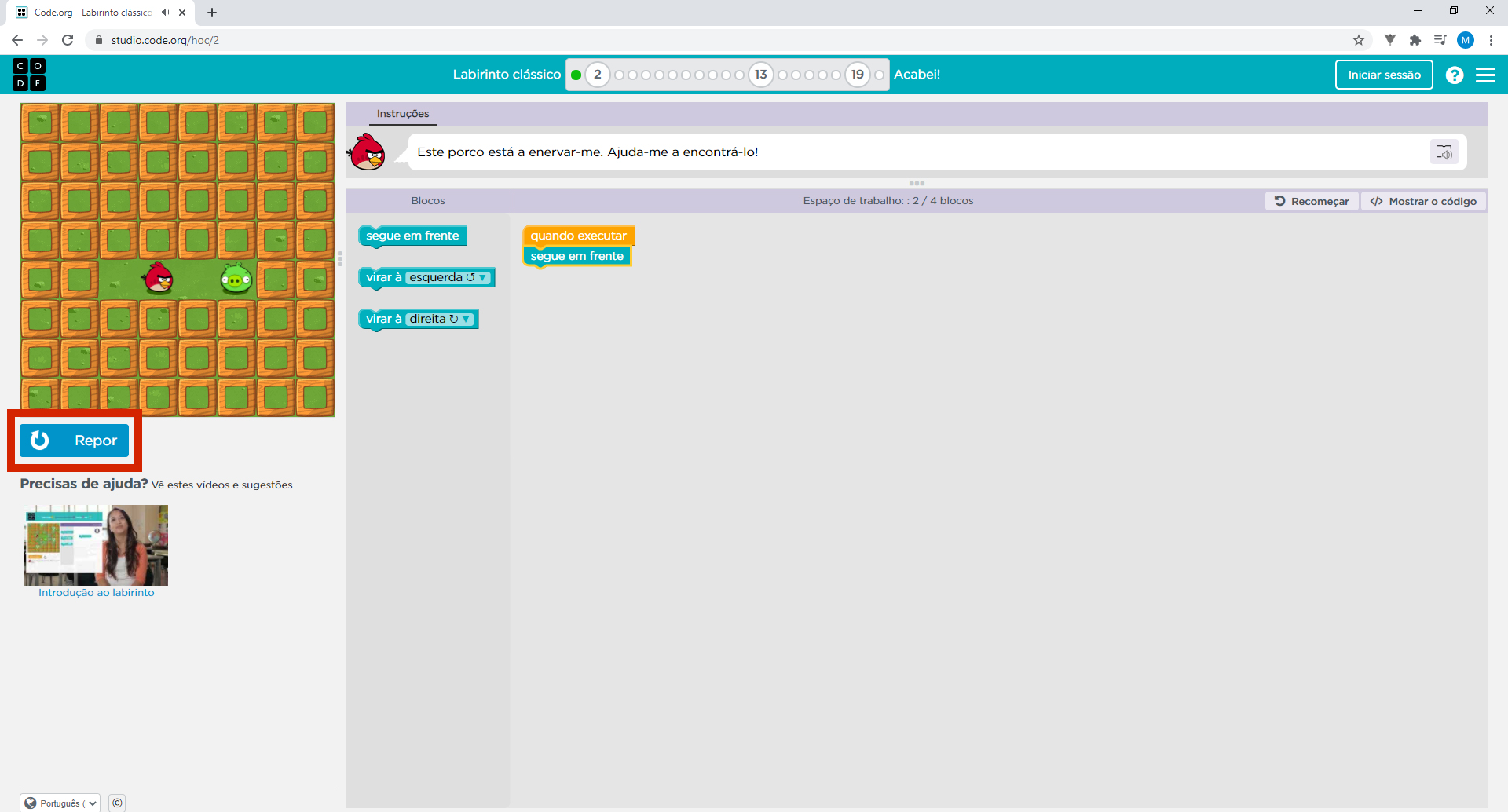This screenshot has width=1508, height=812.
Task: Click the Precisas de ajuda? heading
Action: (x=84, y=484)
